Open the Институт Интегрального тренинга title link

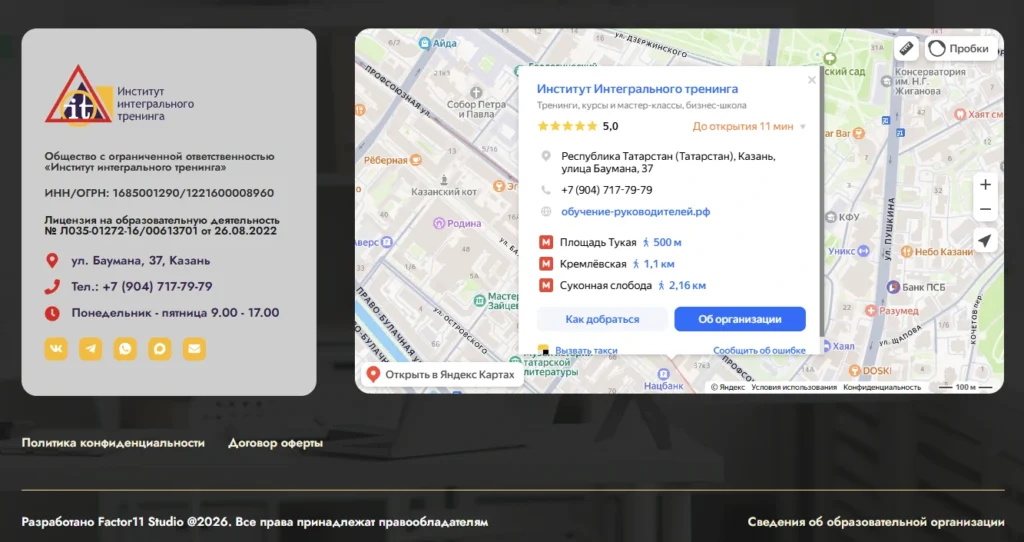click(637, 89)
